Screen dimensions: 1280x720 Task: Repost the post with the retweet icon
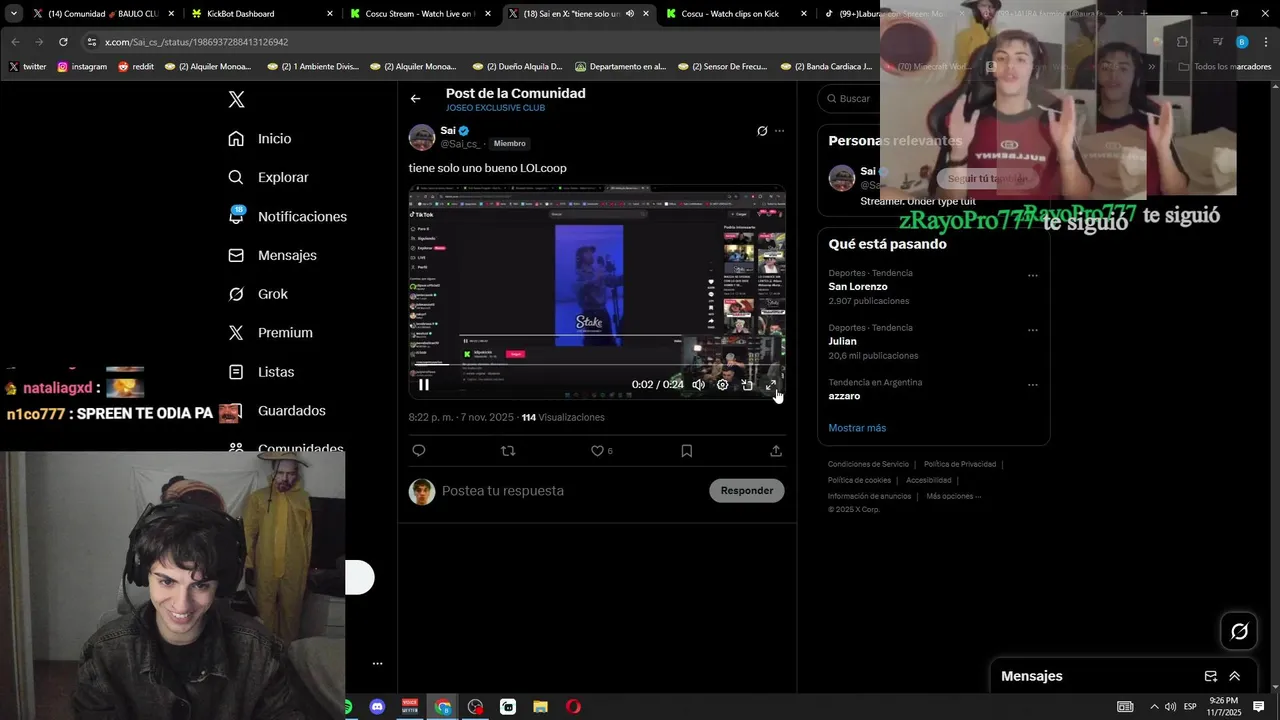pos(508,451)
